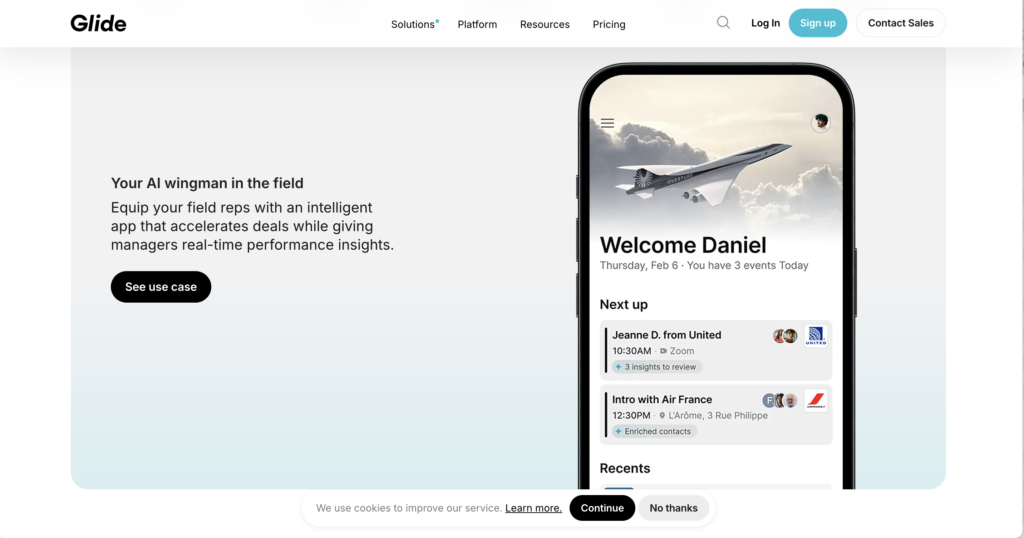Click Log In
The height and width of the screenshot is (538, 1024).
coord(765,23)
